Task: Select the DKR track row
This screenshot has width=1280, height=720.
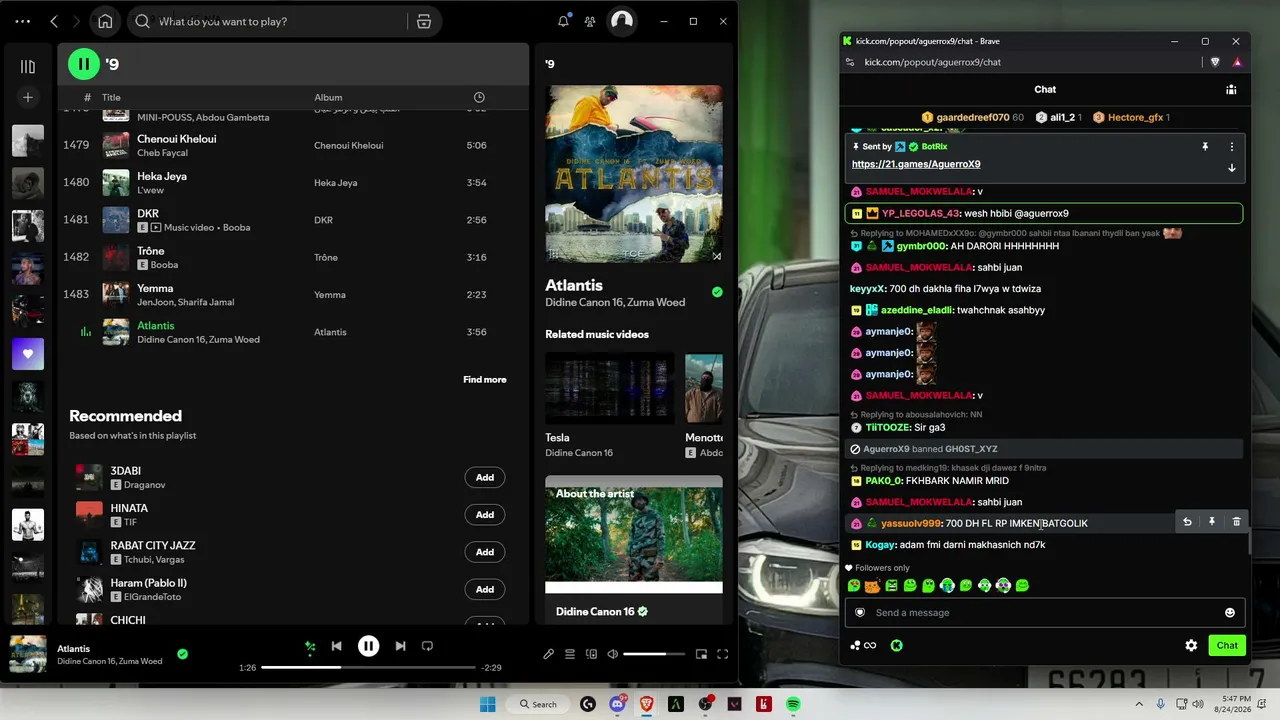Action: click(x=292, y=220)
